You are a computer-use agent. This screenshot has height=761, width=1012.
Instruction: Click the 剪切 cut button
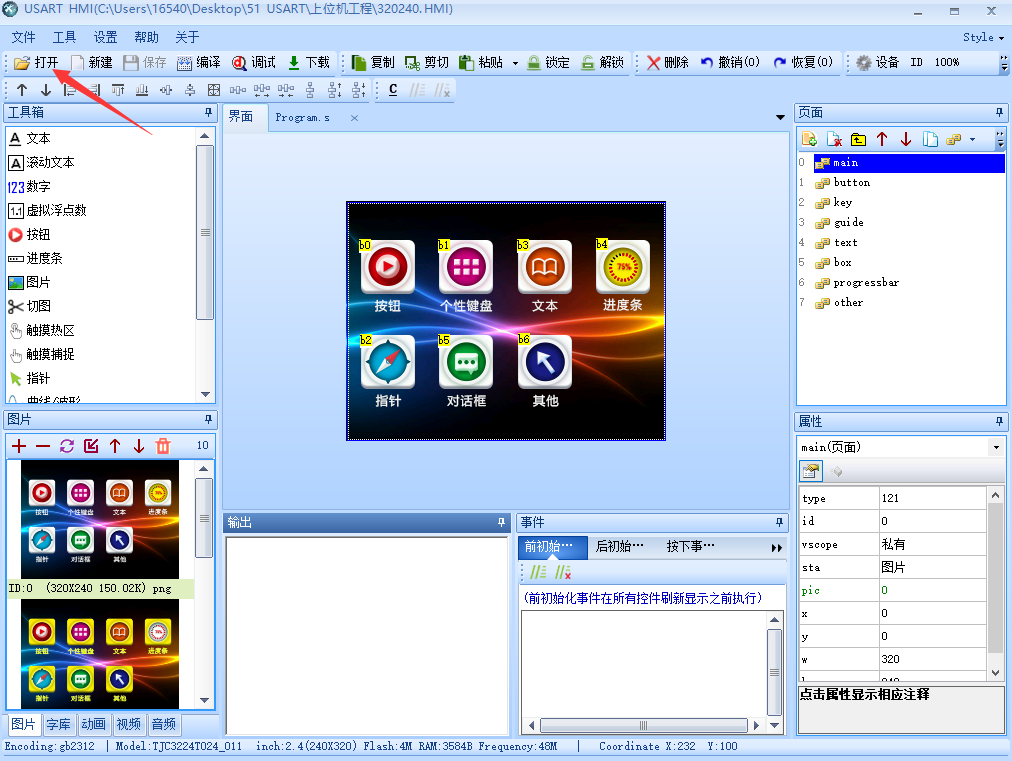click(x=427, y=63)
